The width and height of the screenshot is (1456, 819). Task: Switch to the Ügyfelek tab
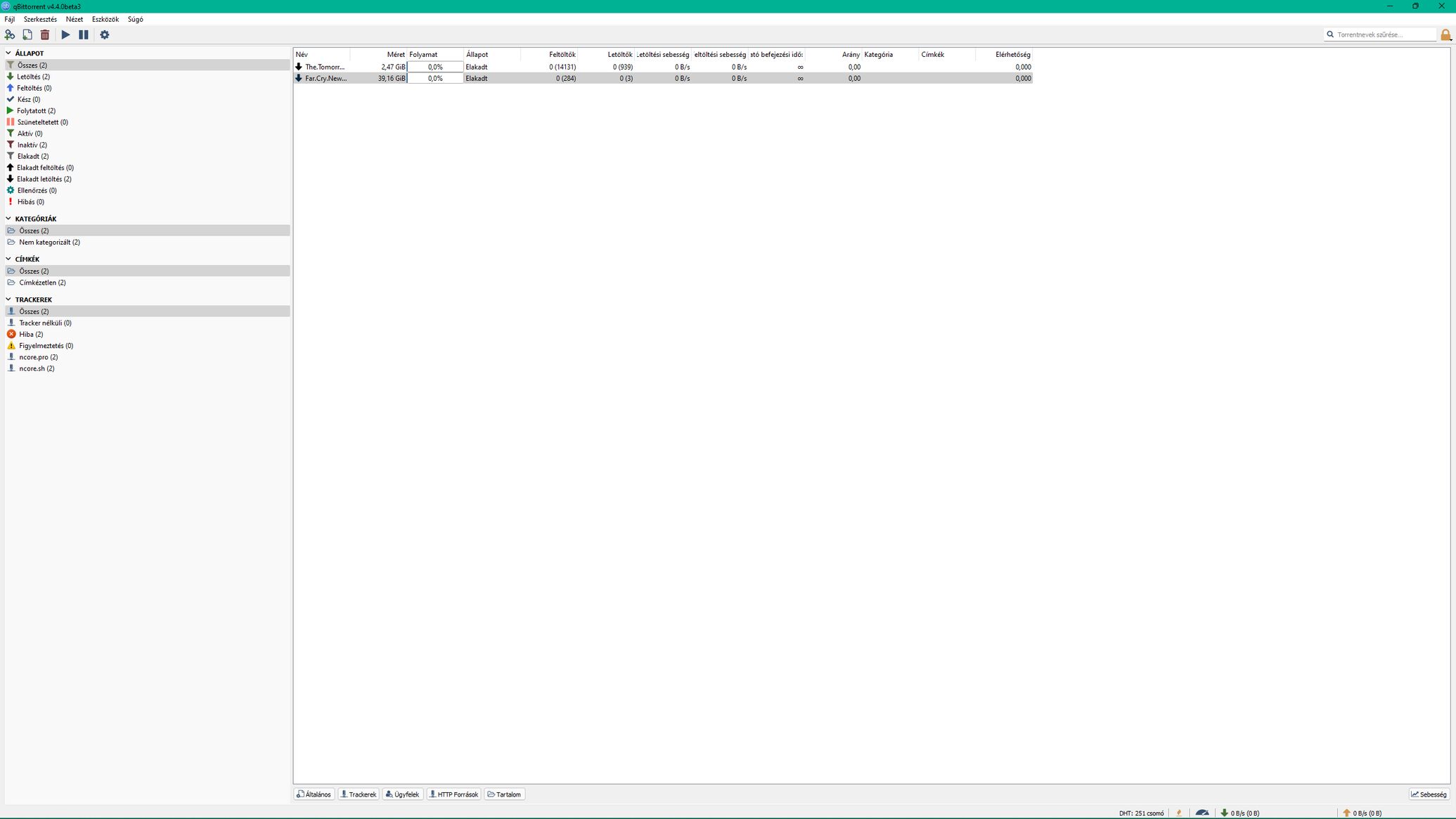click(403, 794)
